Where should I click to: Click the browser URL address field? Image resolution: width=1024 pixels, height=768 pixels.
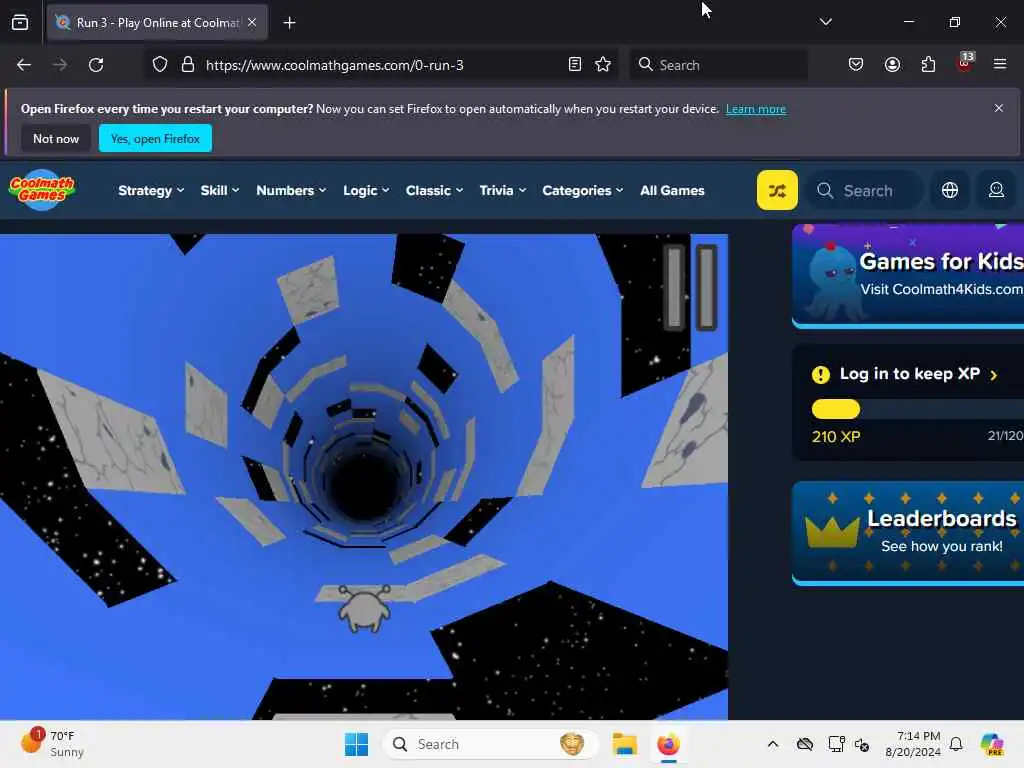pyautogui.click(x=382, y=65)
